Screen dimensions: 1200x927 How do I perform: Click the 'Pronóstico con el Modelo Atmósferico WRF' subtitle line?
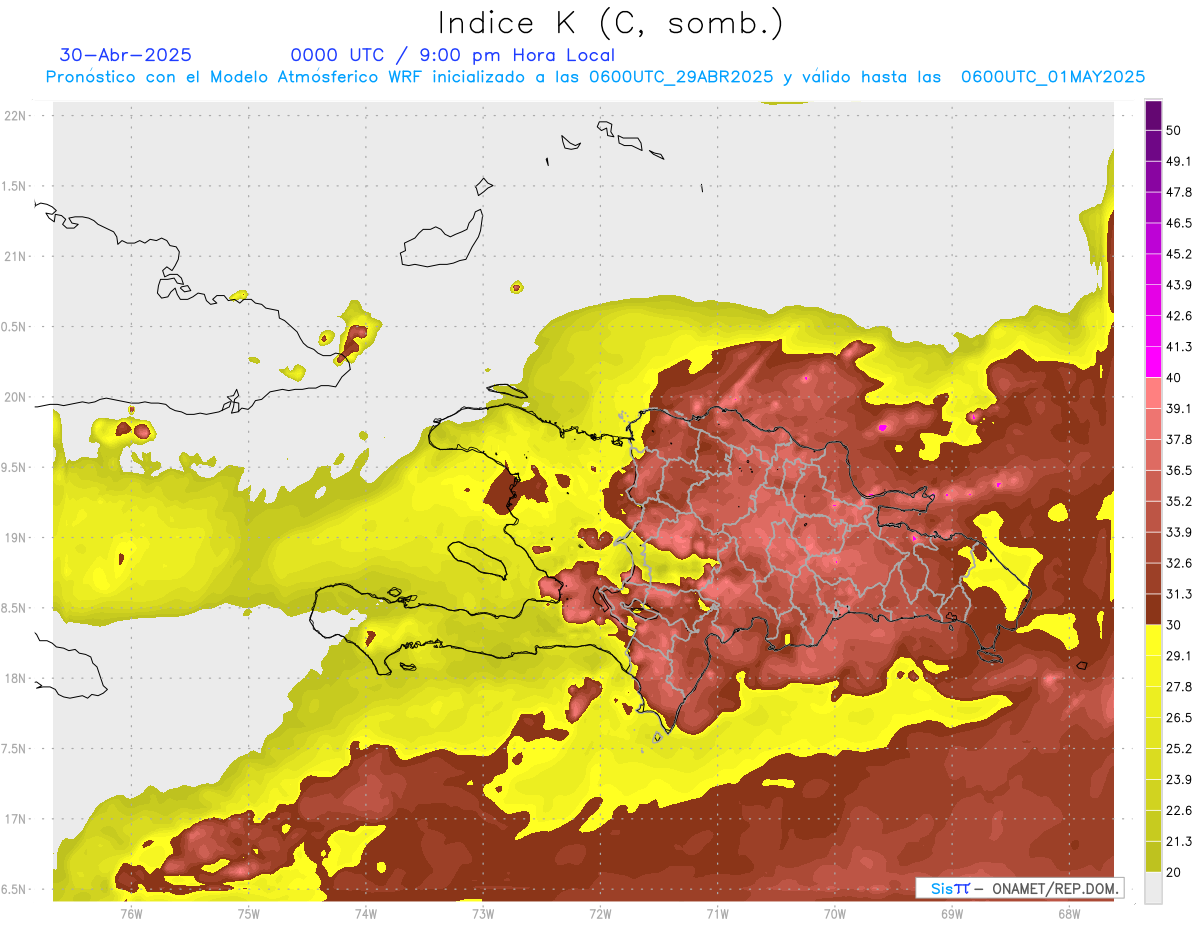tap(595, 77)
